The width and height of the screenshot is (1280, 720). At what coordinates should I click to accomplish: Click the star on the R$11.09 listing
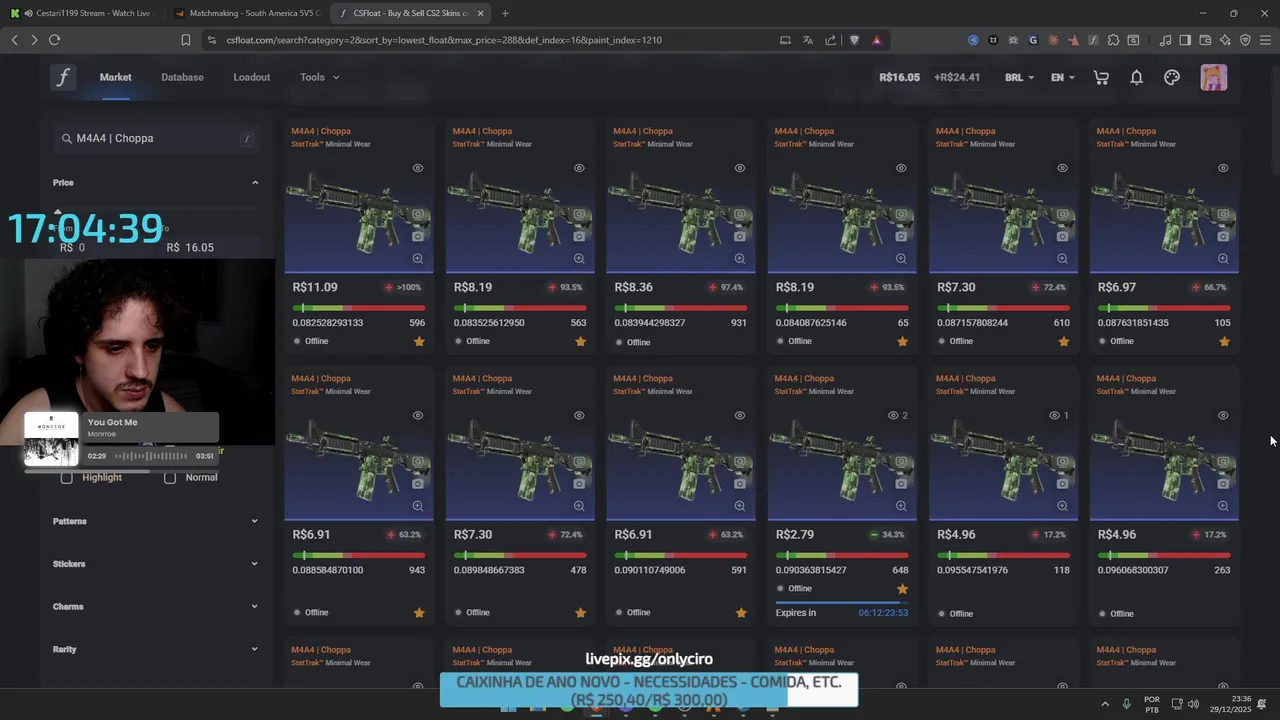click(419, 341)
